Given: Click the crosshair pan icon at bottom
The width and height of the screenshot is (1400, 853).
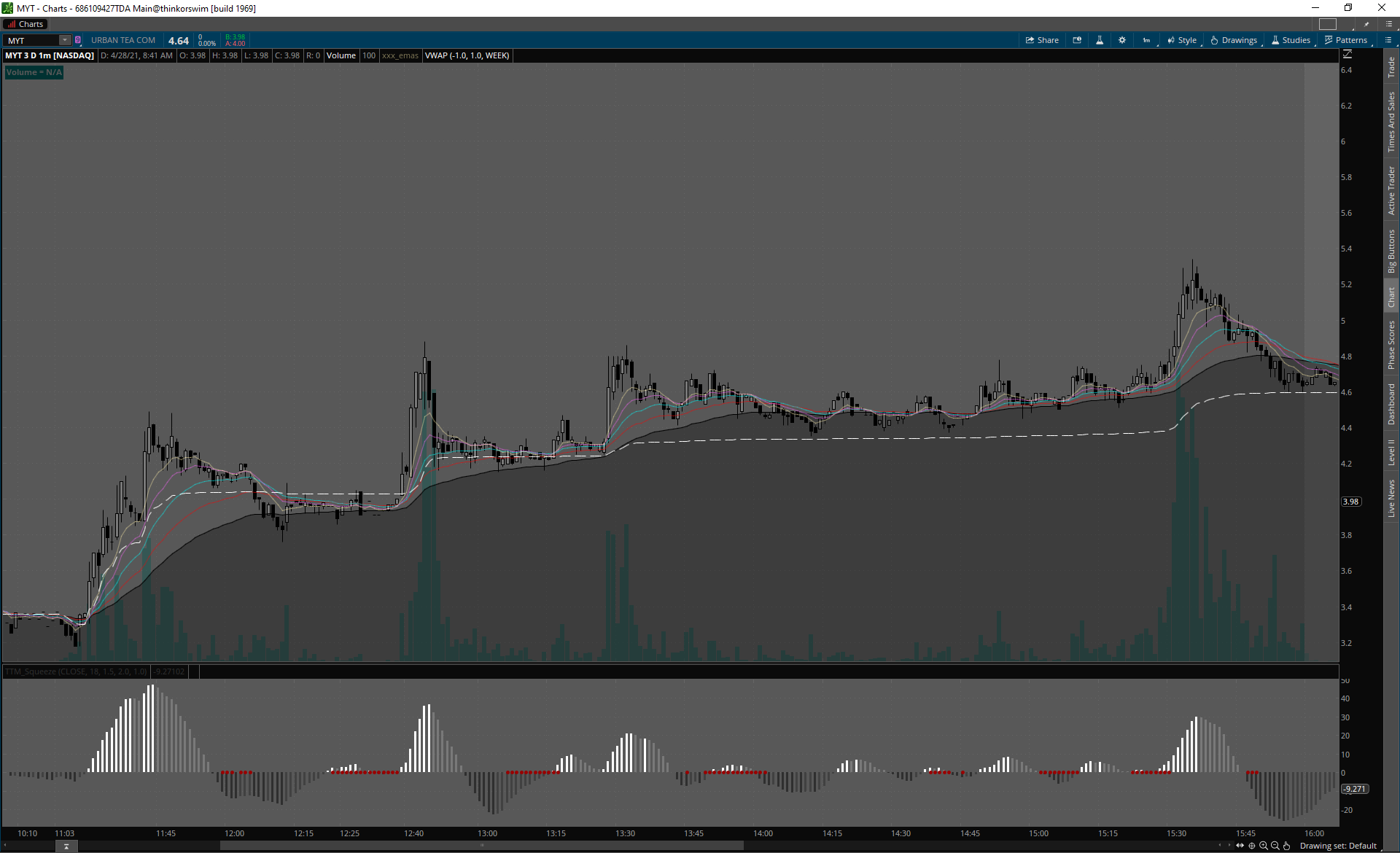Looking at the screenshot, I should click(1252, 846).
